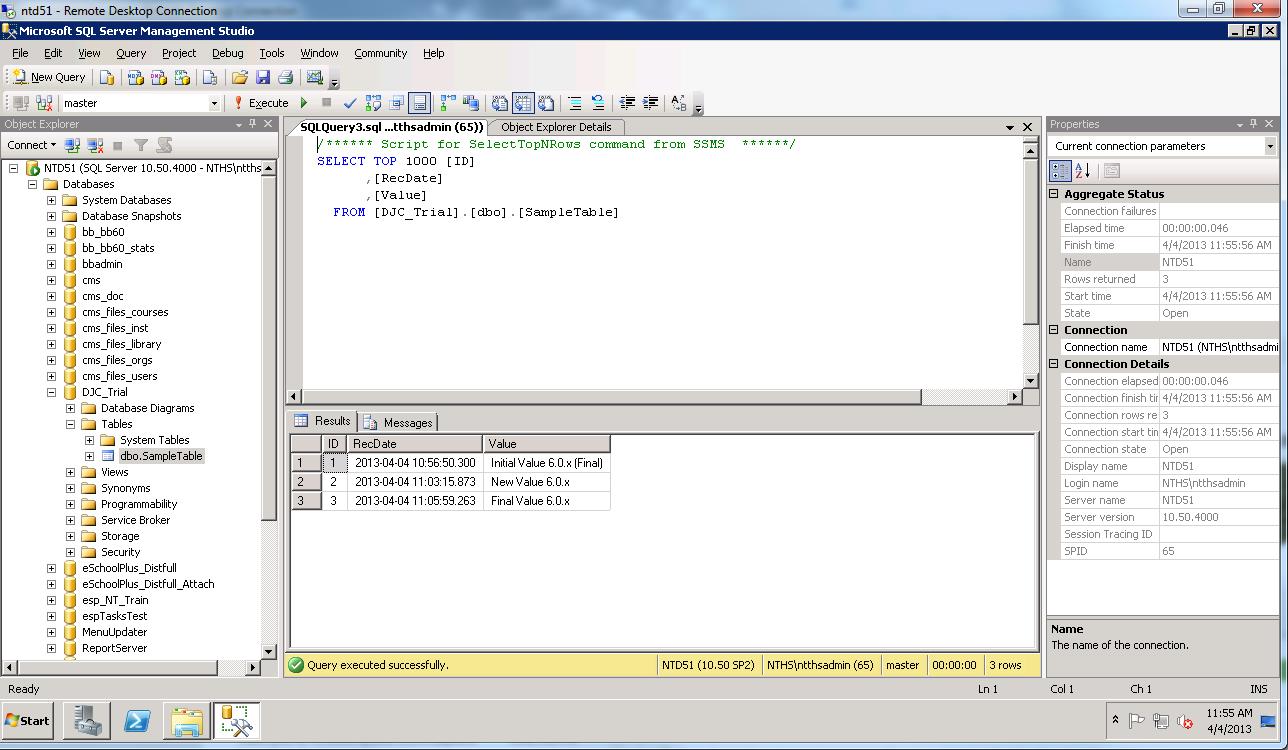The image size is (1288, 750).
Task: Click the Analysis Services XMLA Query icon
Action: 181,77
